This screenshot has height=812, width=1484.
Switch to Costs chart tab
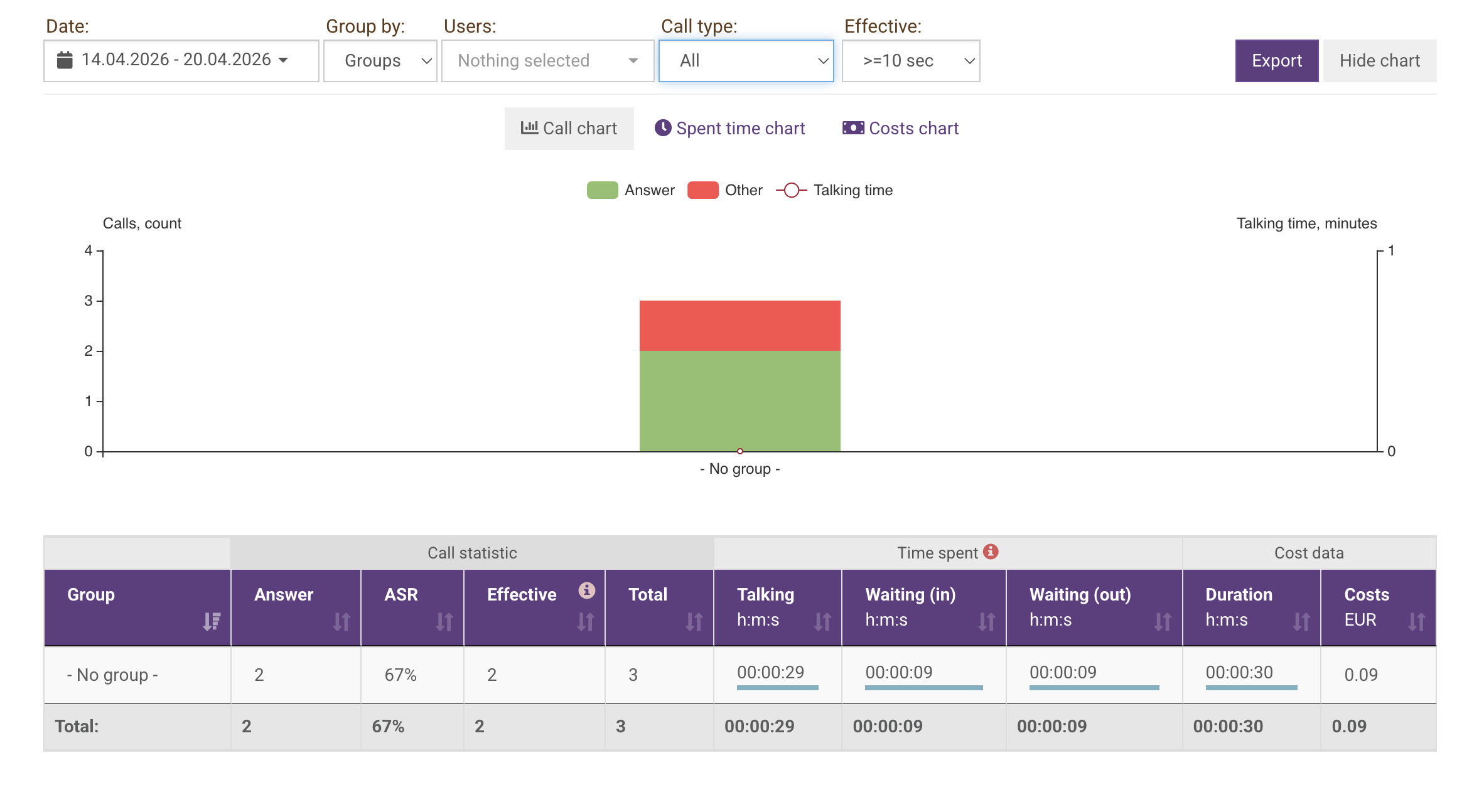900,128
